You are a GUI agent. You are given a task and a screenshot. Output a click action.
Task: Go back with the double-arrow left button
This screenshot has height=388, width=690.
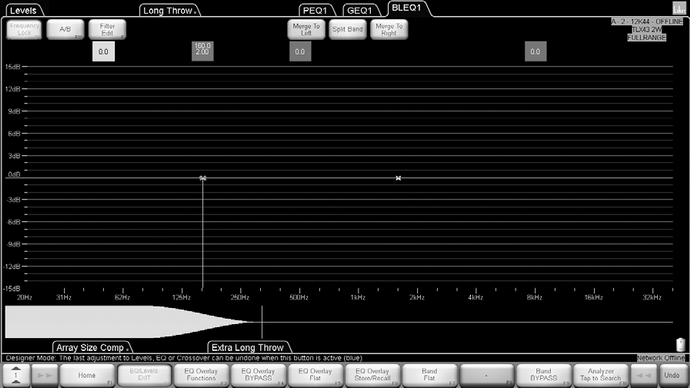(x=644, y=376)
